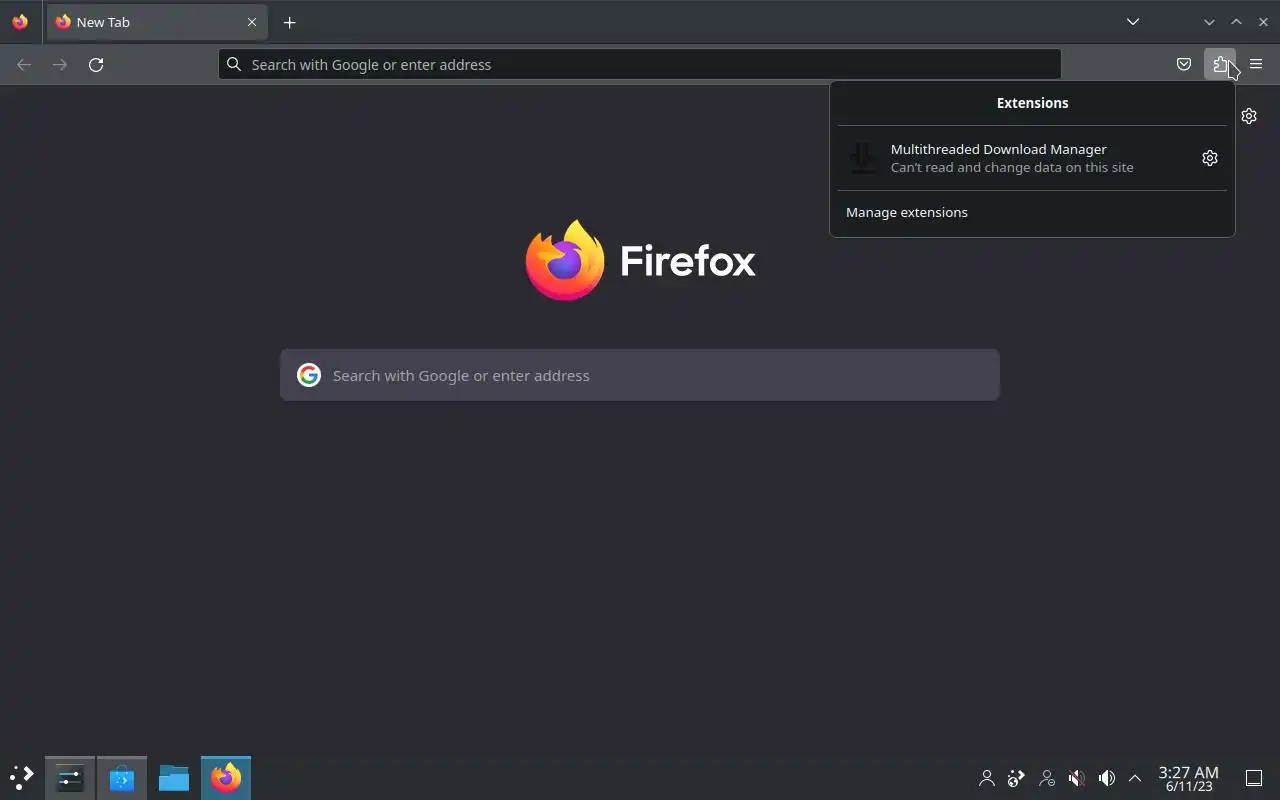Minimize the Firefox window
Screen dimensions: 1280x800
[1209, 22]
